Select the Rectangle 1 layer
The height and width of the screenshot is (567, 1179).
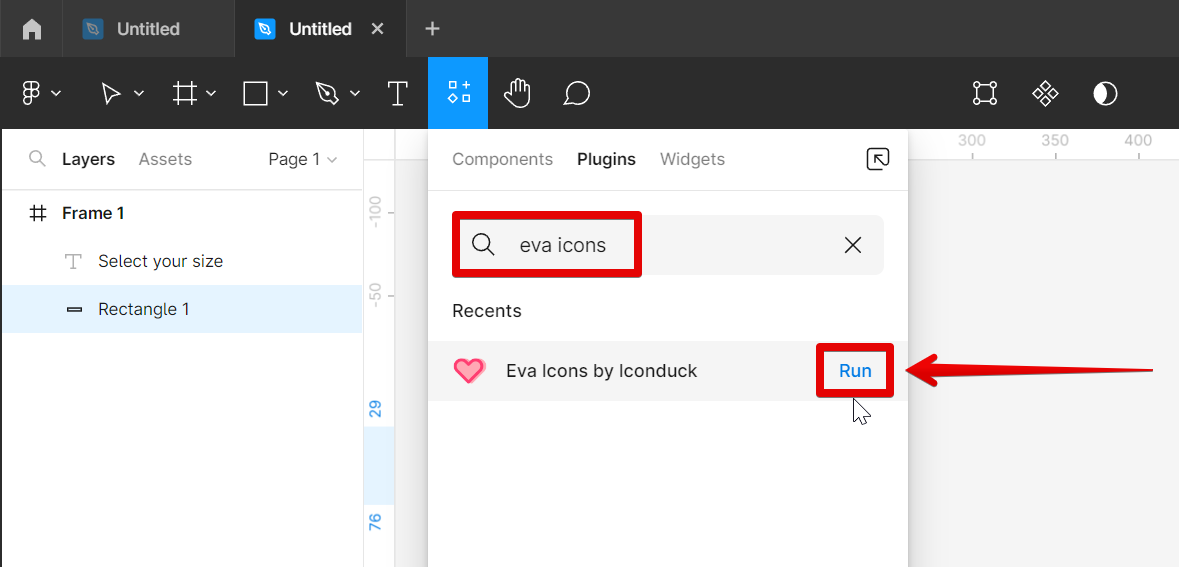(x=143, y=309)
